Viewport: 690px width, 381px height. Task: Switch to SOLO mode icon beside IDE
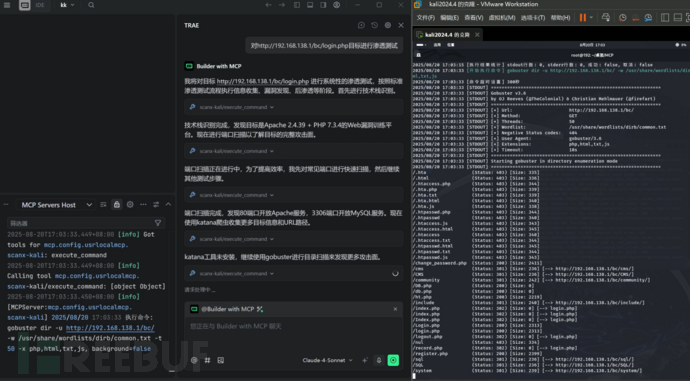25,5
